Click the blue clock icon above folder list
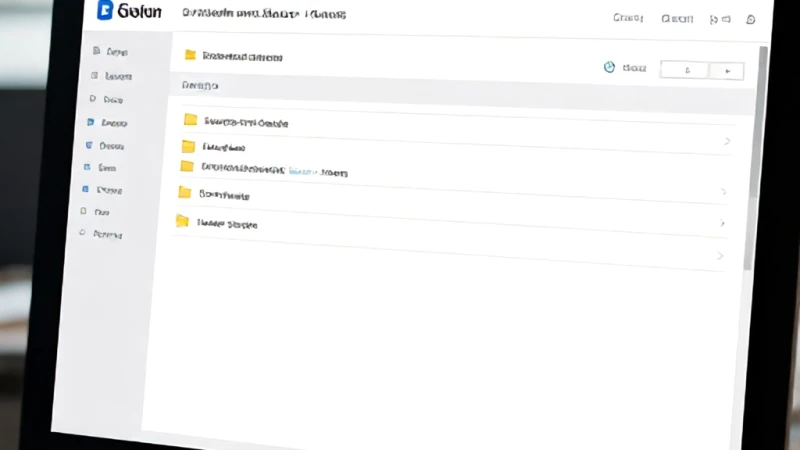 point(609,67)
